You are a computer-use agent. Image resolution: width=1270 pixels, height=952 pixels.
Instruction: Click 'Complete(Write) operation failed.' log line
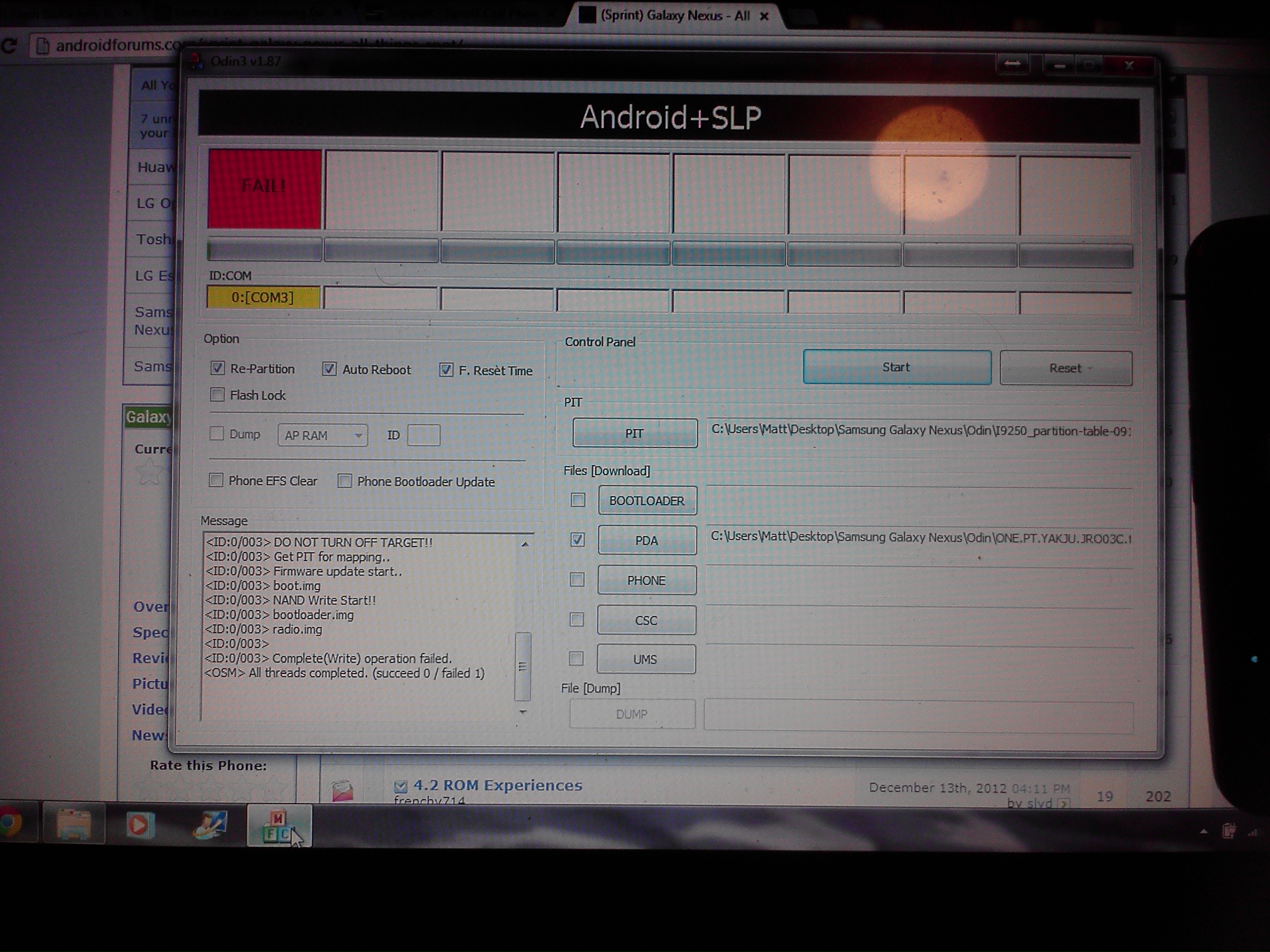(x=329, y=659)
